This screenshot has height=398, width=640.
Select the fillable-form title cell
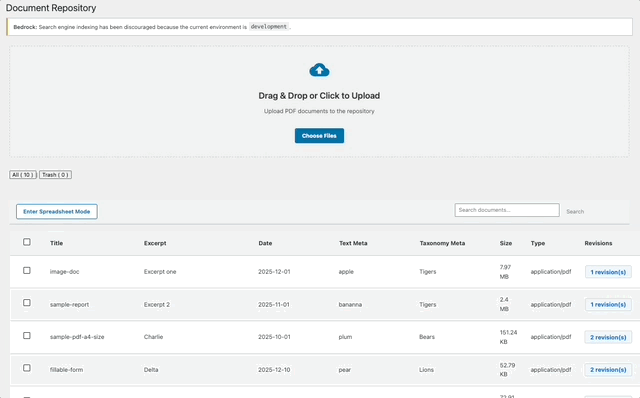(66, 370)
